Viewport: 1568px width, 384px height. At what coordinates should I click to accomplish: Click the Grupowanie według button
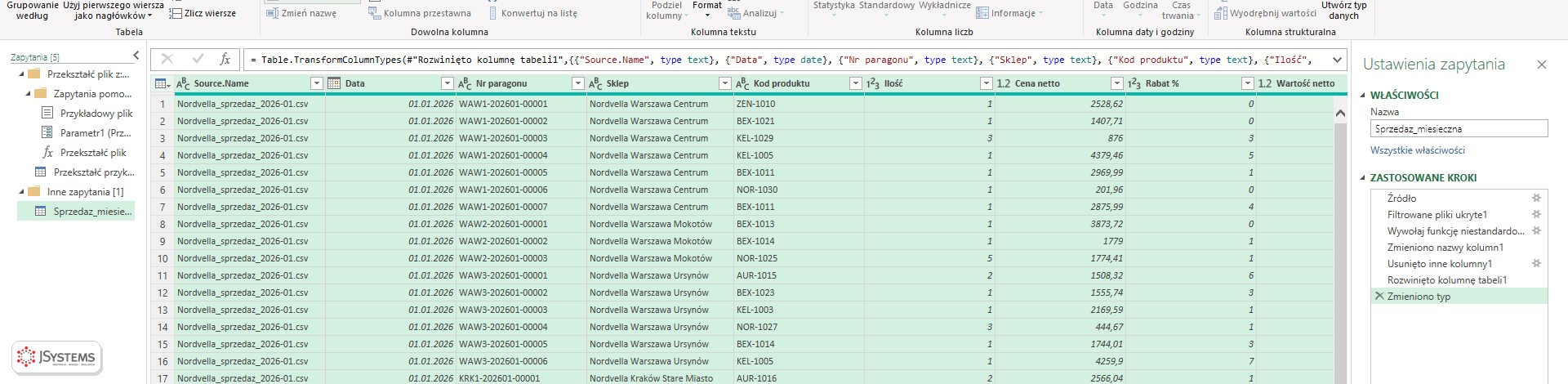[x=32, y=10]
